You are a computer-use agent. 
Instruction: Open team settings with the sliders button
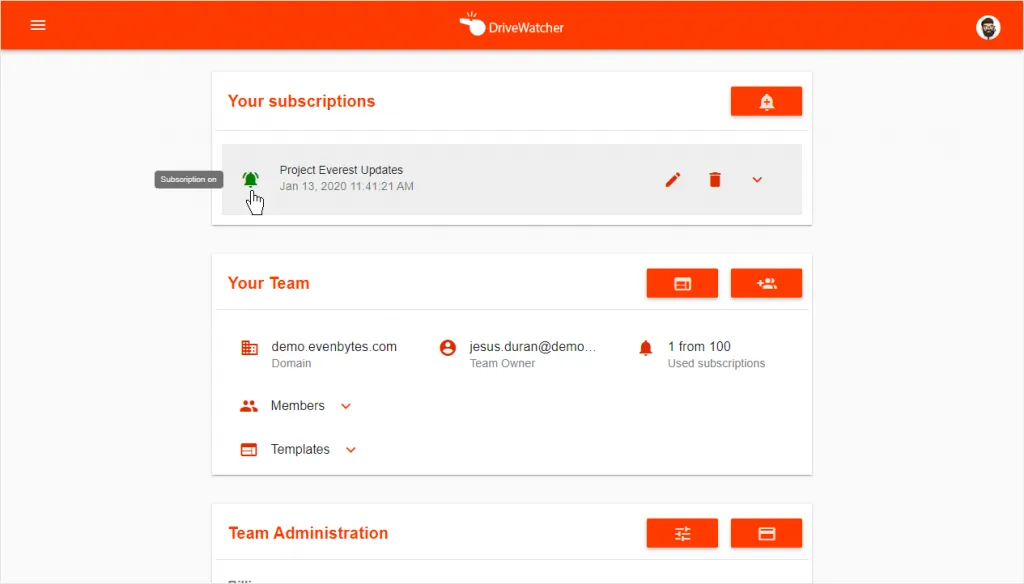[x=682, y=534]
